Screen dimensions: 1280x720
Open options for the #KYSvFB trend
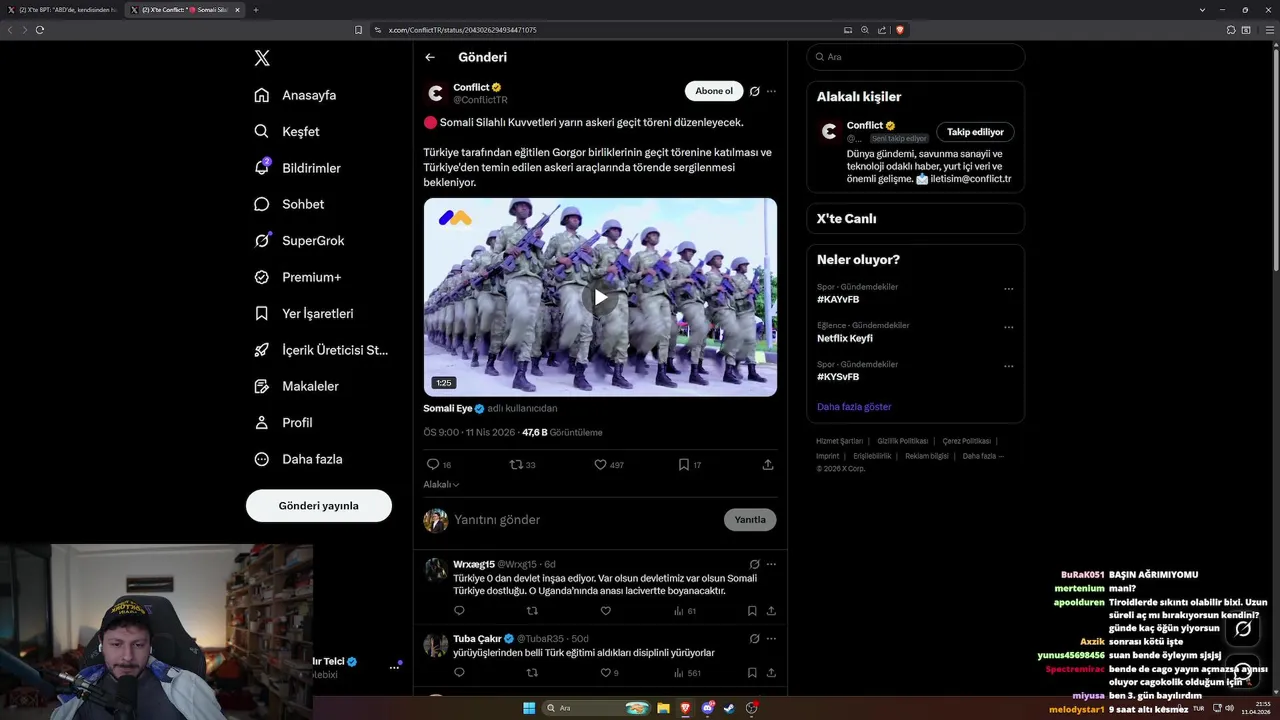click(x=1008, y=366)
